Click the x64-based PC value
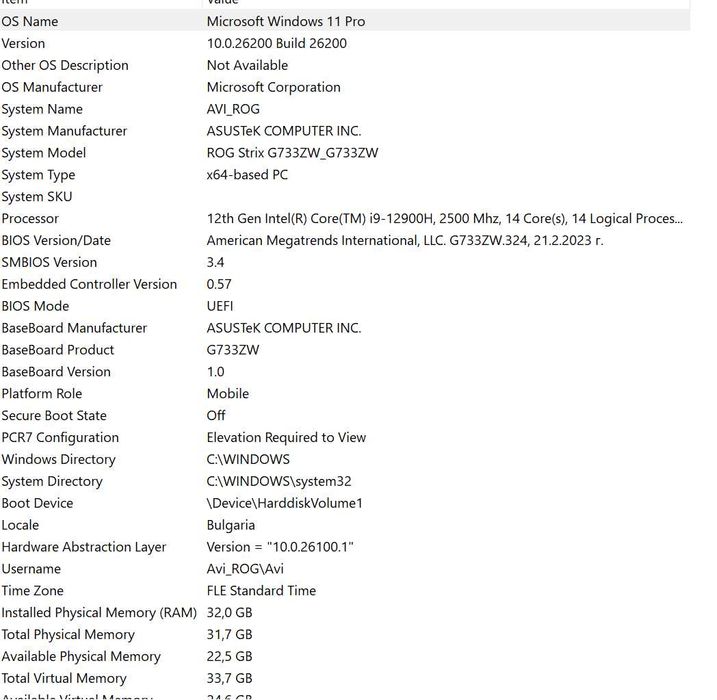 pyautogui.click(x=247, y=175)
